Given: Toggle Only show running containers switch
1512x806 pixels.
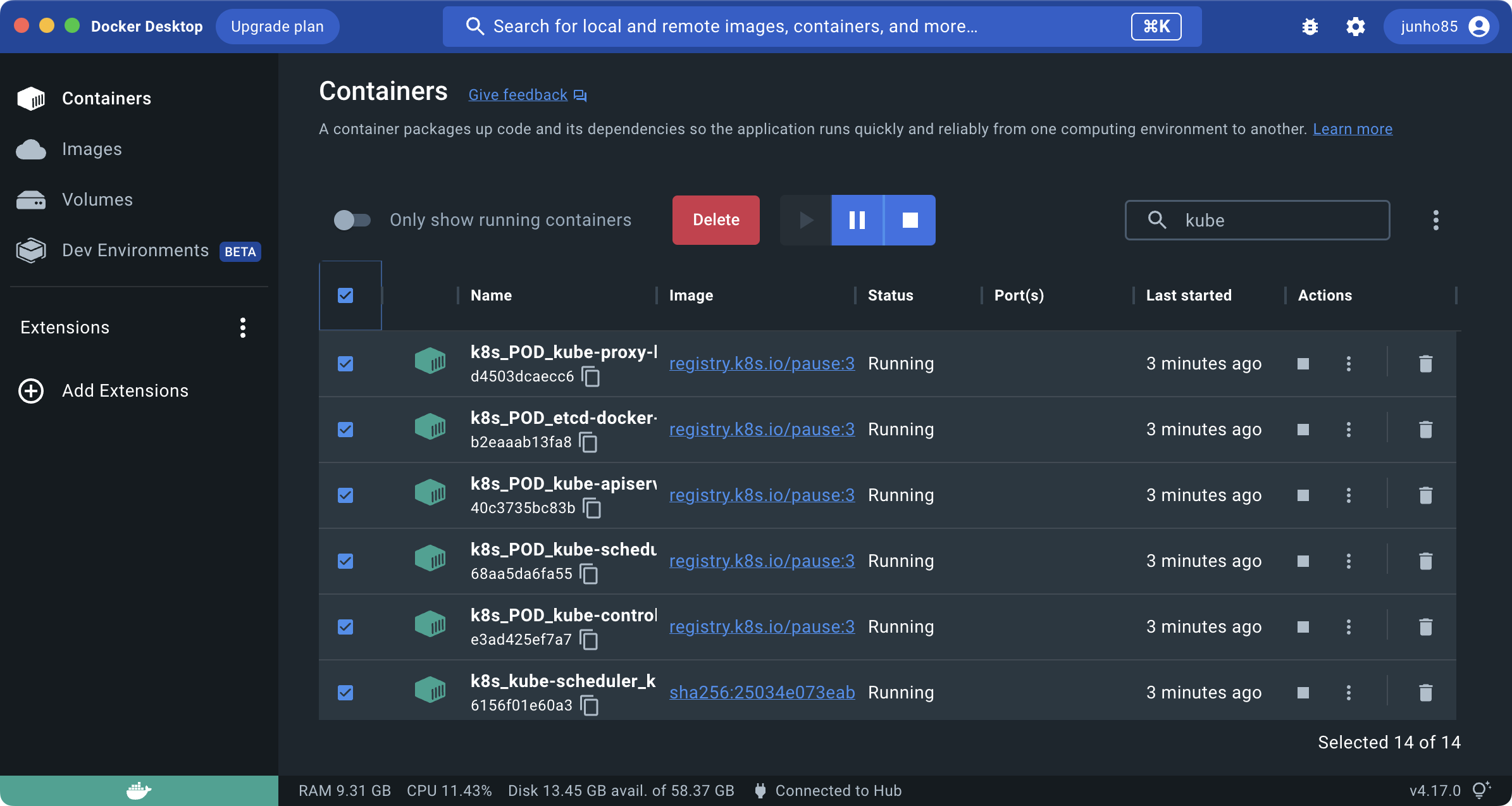Looking at the screenshot, I should [x=352, y=220].
